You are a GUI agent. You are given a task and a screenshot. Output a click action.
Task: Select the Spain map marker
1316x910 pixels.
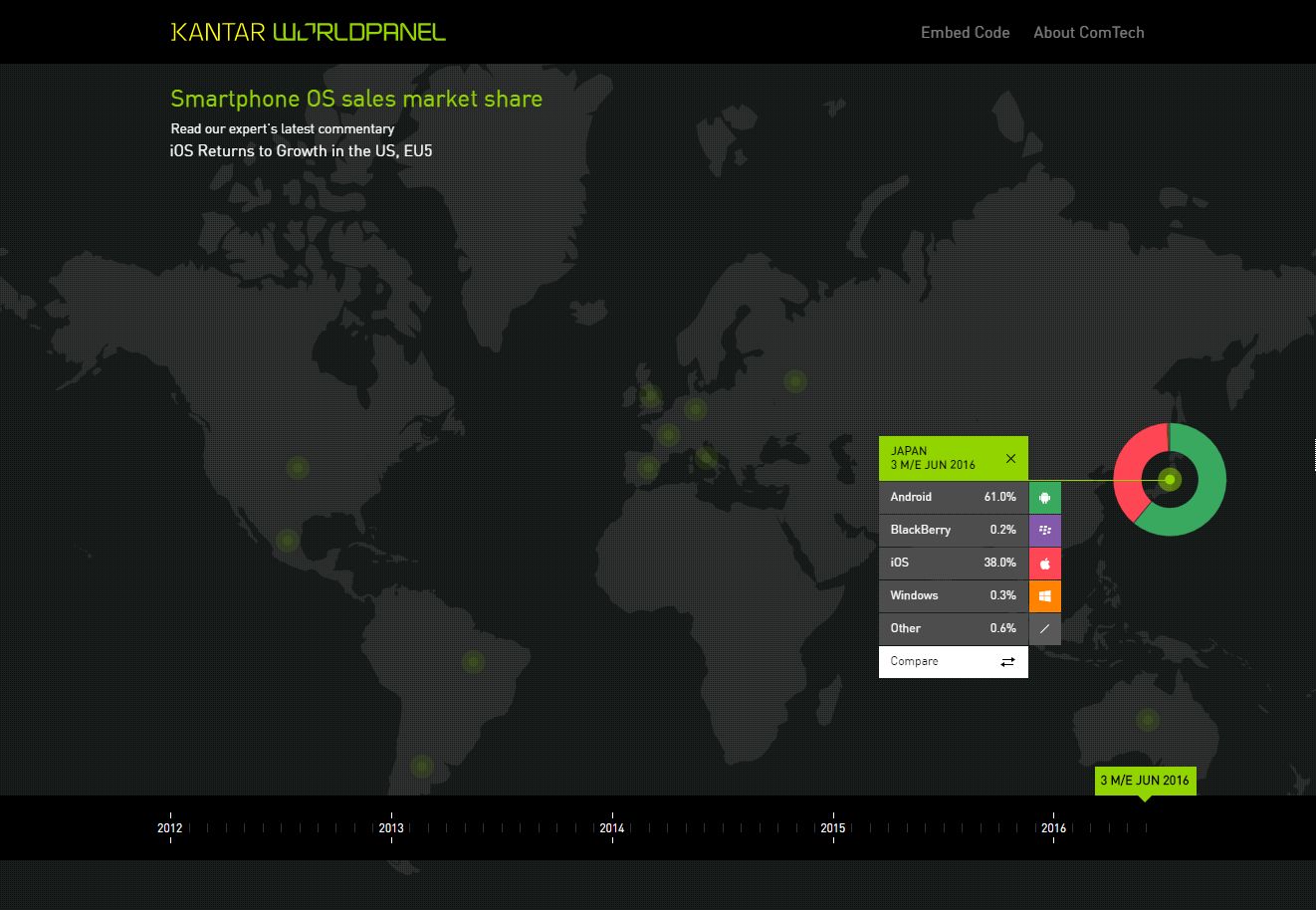coord(648,467)
